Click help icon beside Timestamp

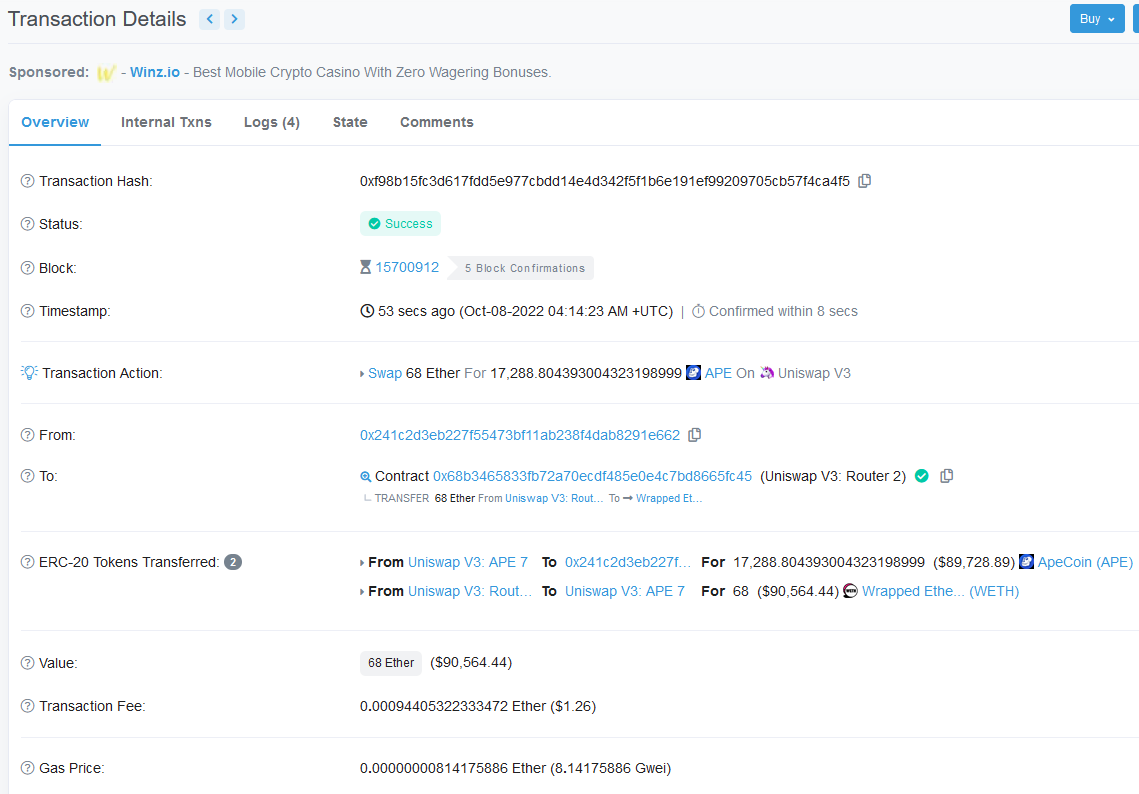tap(28, 311)
